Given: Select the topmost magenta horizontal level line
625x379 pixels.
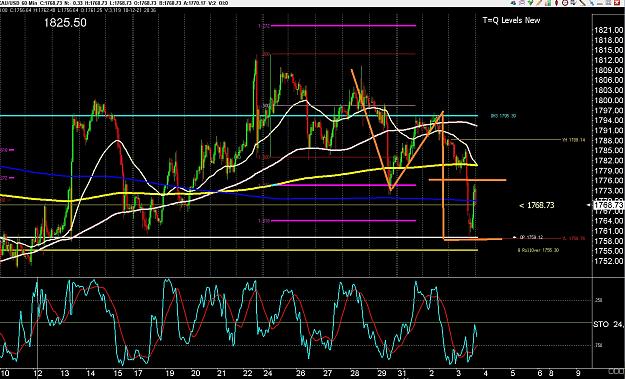Looking at the screenshot, I should 343,26.
